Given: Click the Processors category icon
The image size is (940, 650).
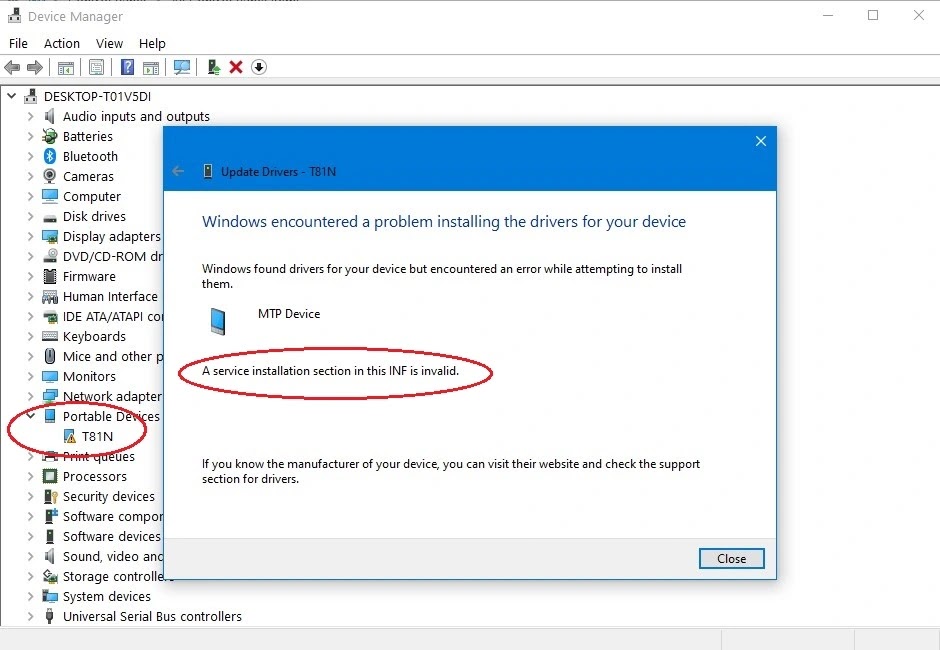Looking at the screenshot, I should point(50,476).
